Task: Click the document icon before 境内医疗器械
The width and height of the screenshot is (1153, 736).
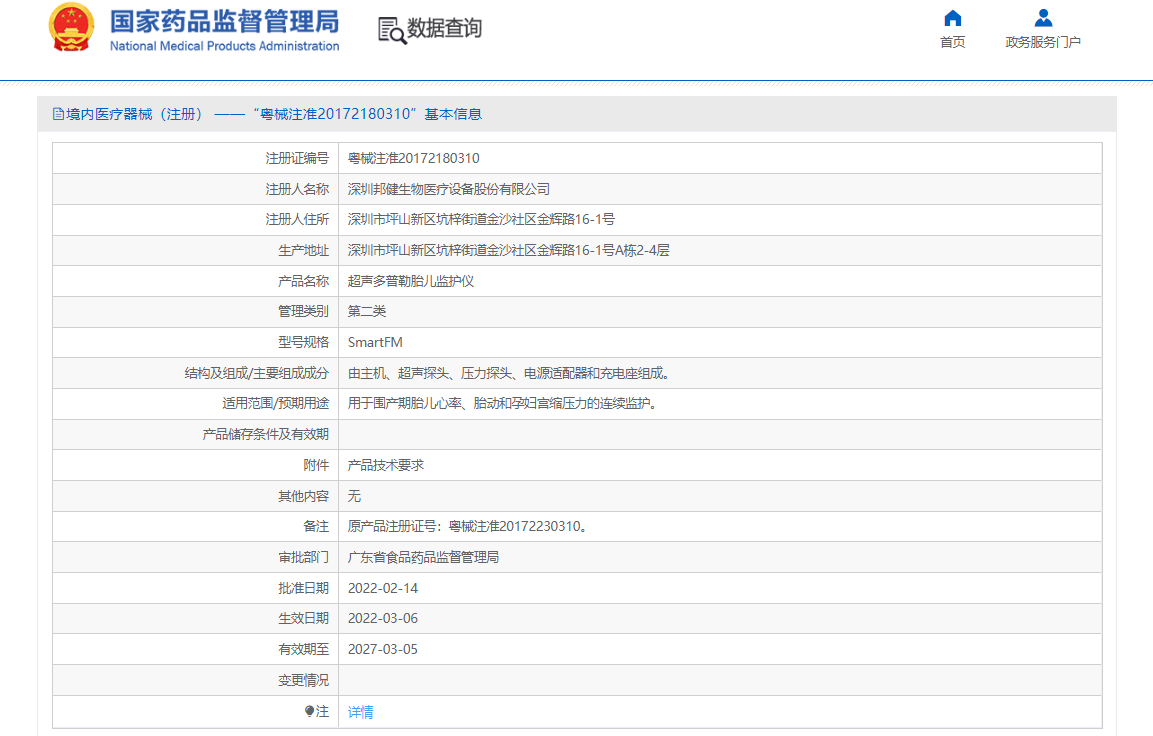Action: coord(58,114)
